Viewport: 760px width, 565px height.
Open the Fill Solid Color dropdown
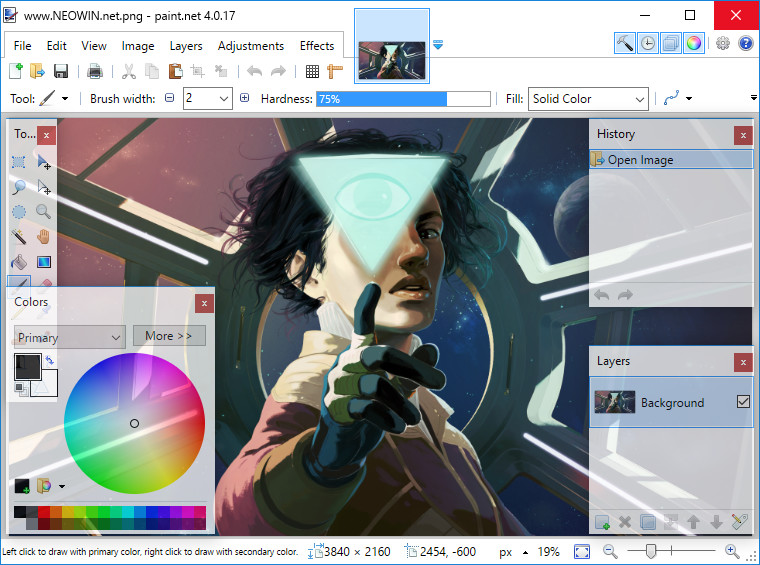coord(588,99)
